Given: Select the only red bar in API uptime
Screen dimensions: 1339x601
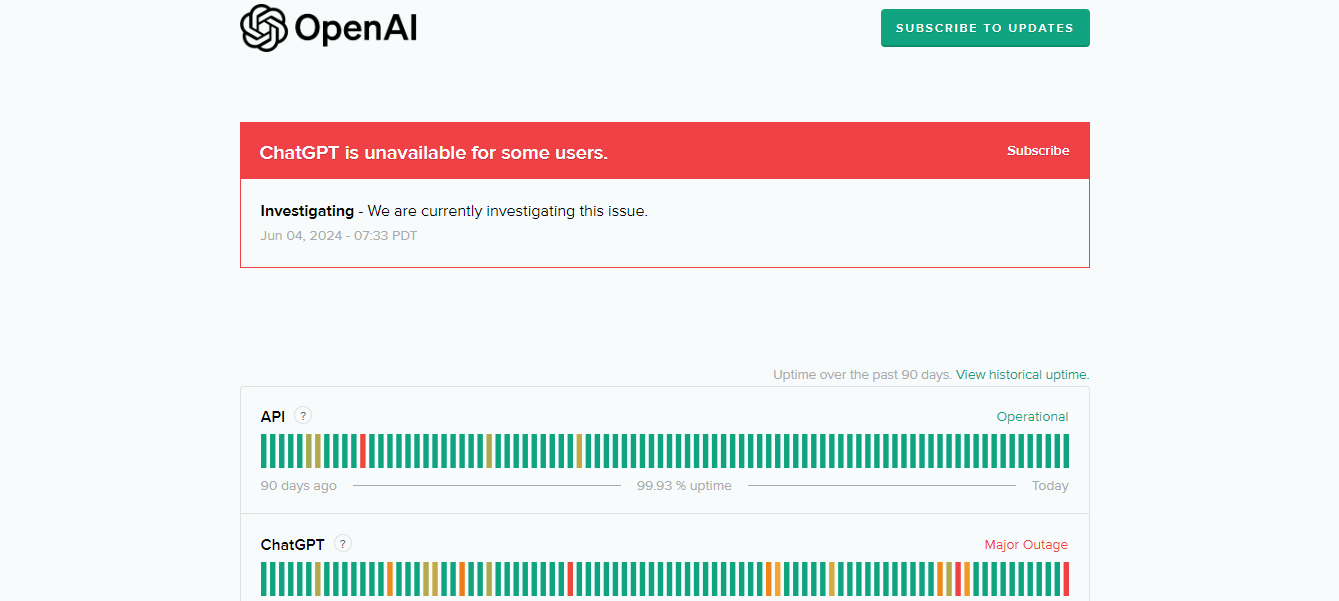Looking at the screenshot, I should pos(363,451).
